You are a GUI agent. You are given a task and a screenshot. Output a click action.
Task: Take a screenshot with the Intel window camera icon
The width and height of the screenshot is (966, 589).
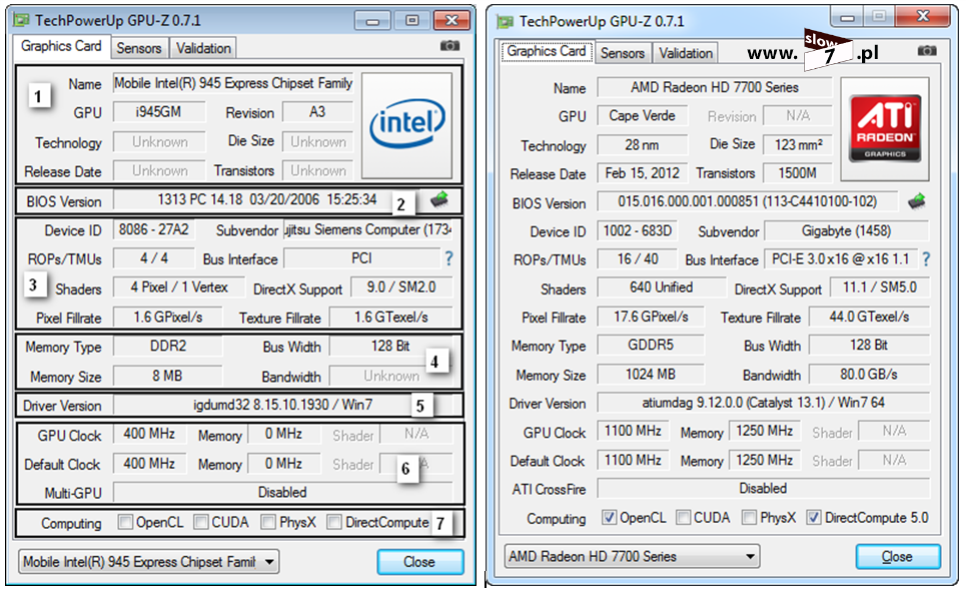coord(450,46)
